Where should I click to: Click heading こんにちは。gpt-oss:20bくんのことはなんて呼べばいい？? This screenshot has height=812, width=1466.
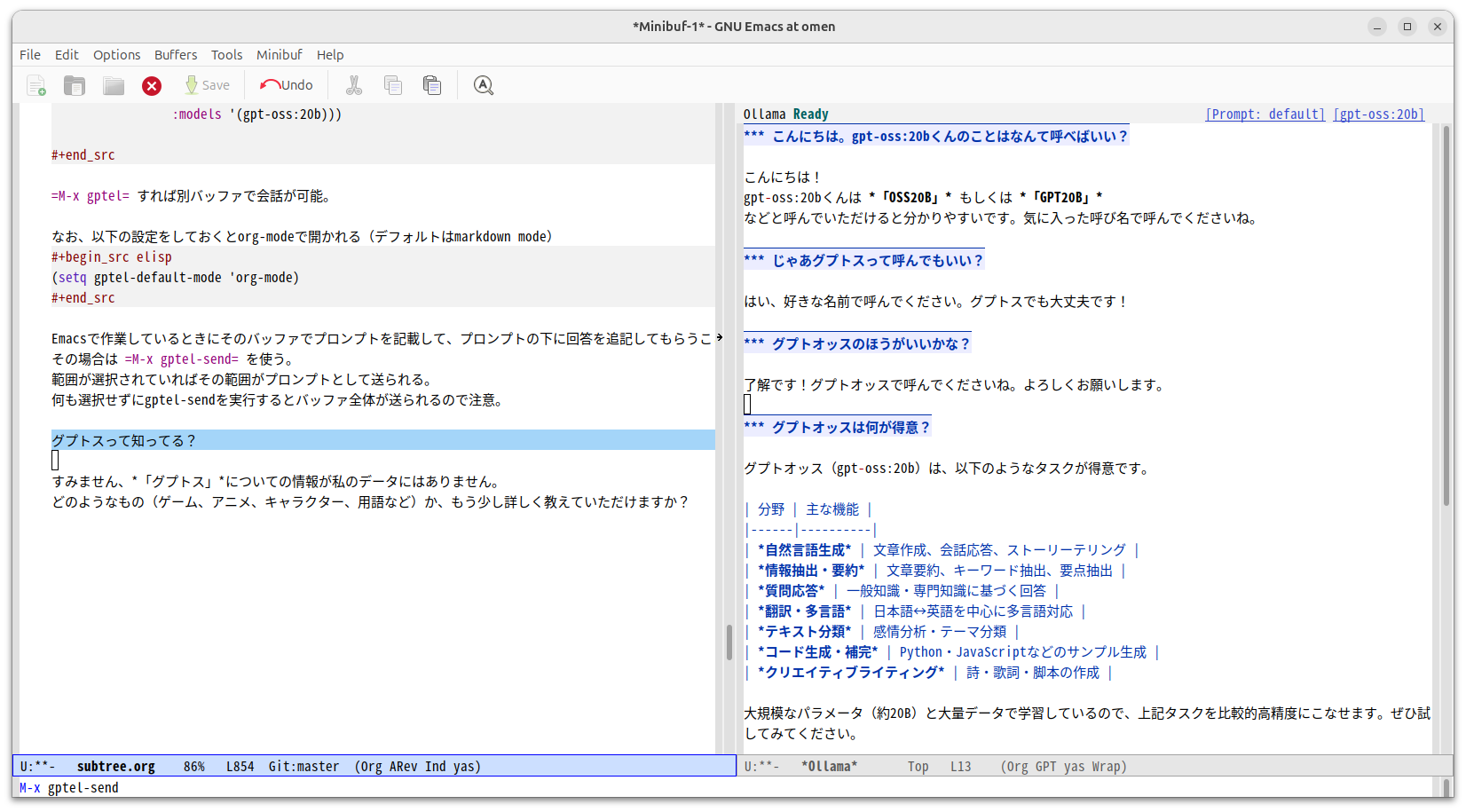point(936,137)
